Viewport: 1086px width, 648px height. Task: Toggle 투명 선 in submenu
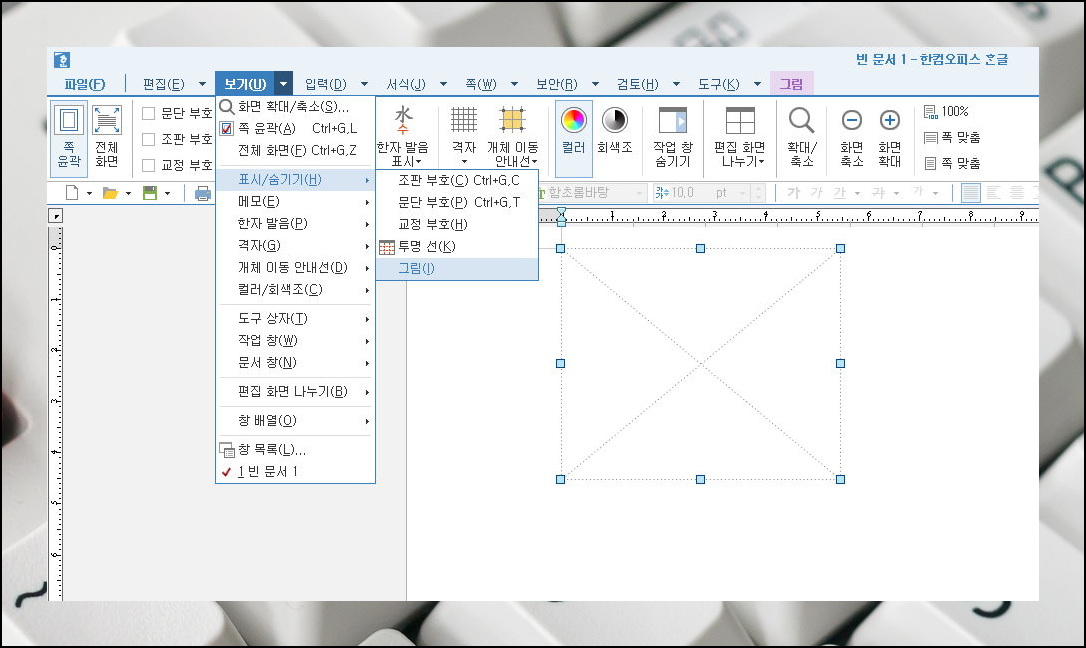pos(457,246)
